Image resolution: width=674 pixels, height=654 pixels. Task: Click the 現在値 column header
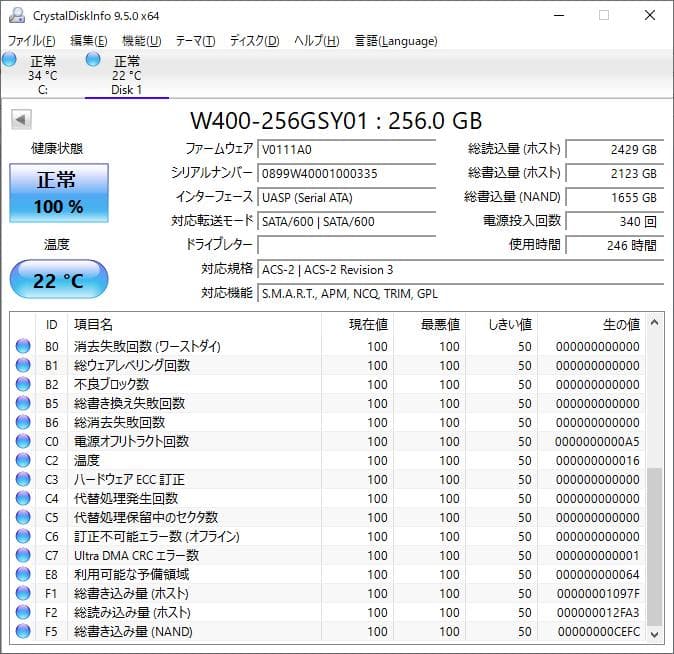tap(358, 324)
